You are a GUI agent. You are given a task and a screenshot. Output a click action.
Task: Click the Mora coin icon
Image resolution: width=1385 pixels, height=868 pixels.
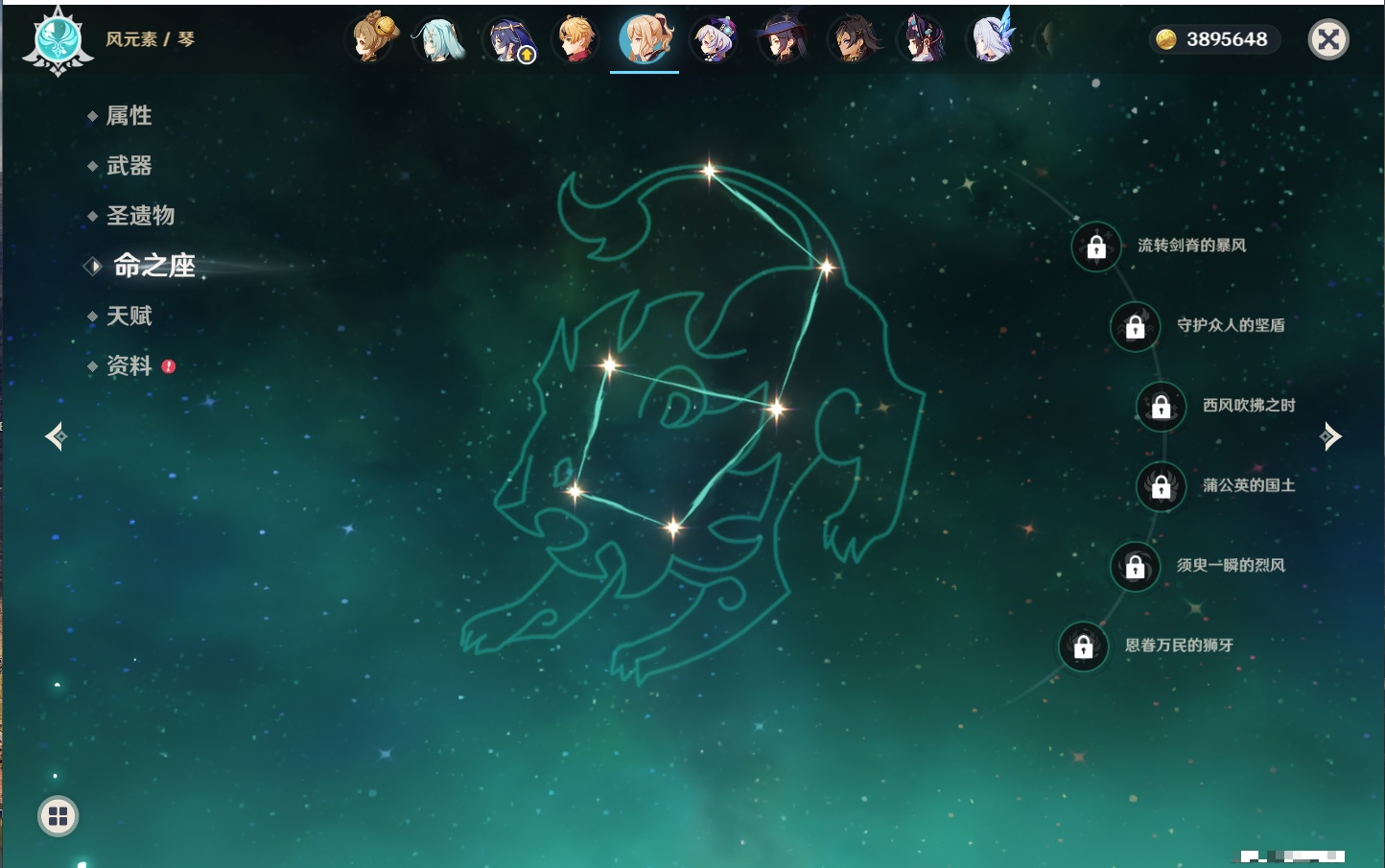1165,39
